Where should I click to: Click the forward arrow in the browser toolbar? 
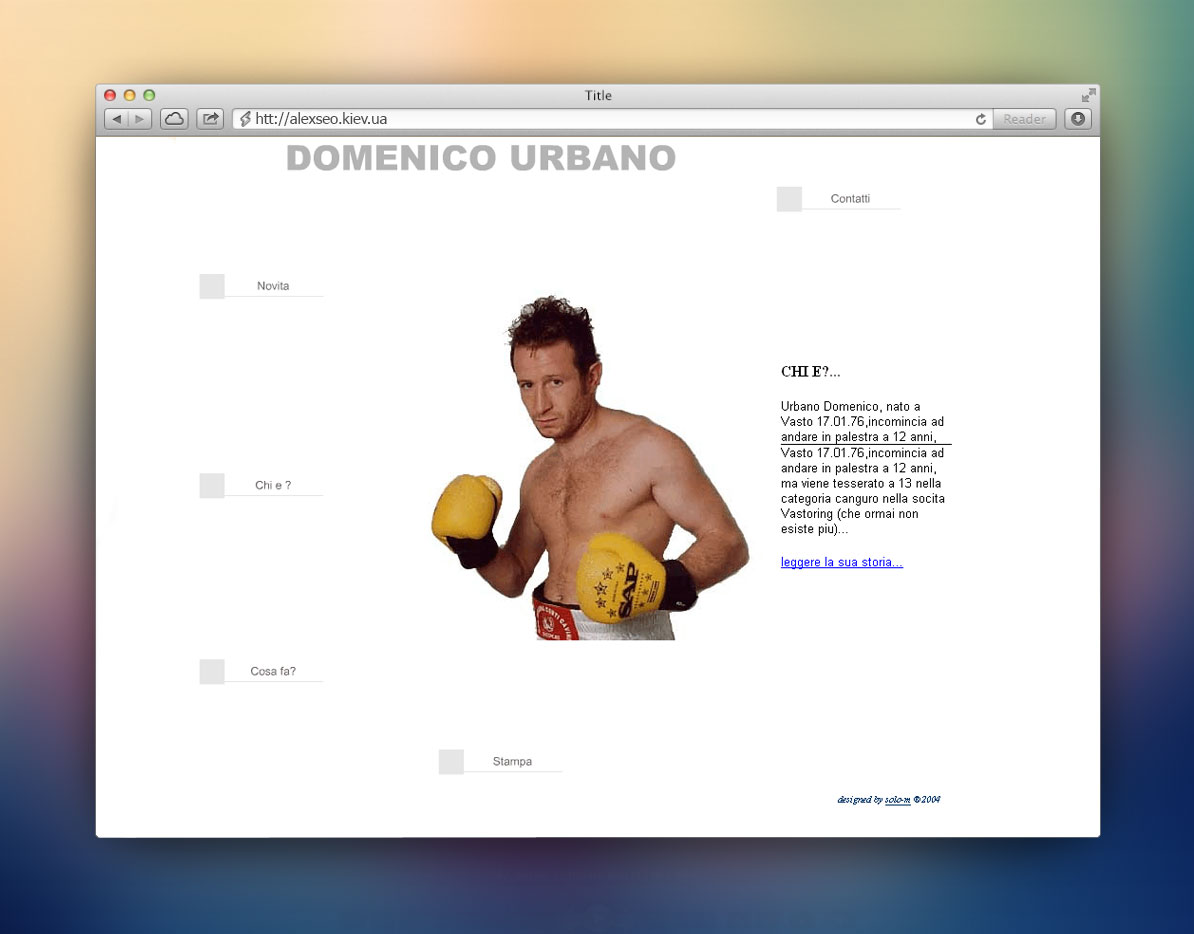click(139, 118)
